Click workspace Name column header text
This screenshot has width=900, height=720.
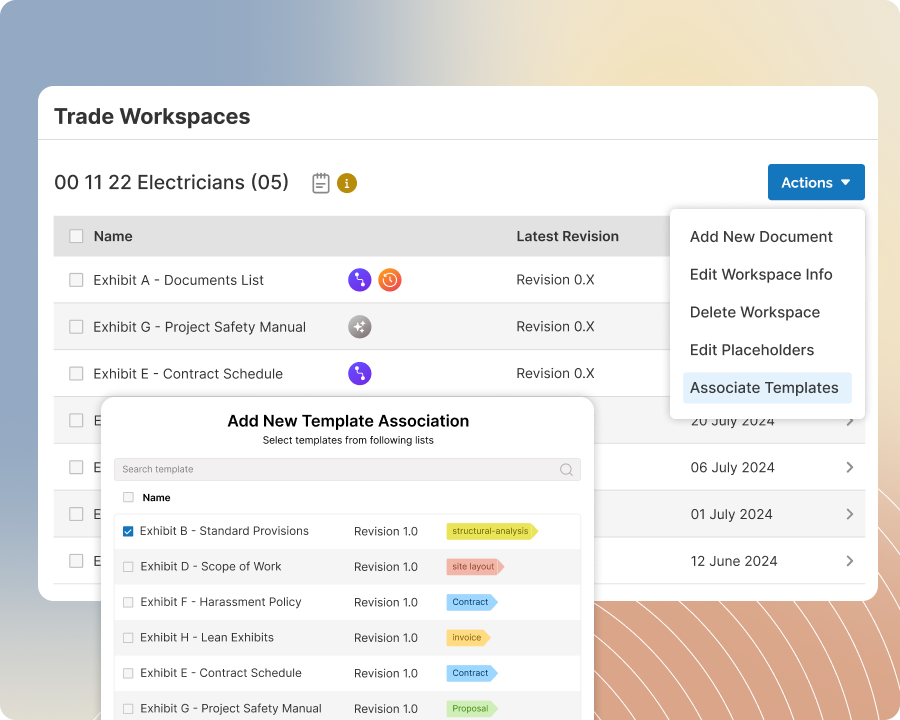(113, 237)
